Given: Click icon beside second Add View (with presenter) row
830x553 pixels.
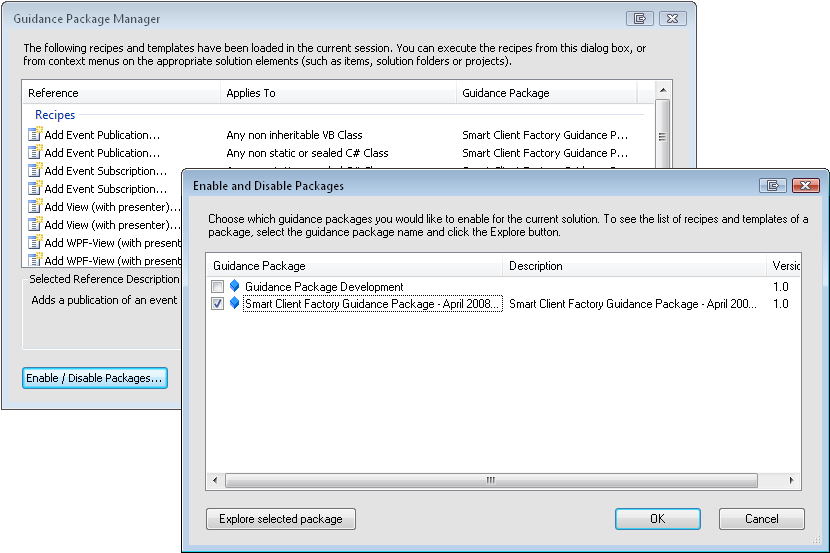Looking at the screenshot, I should [35, 224].
